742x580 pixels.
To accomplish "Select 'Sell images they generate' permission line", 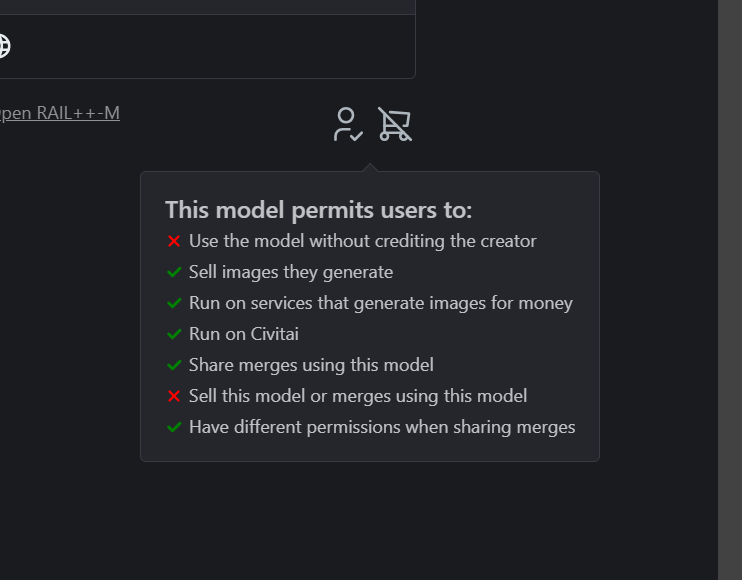I will click(291, 272).
